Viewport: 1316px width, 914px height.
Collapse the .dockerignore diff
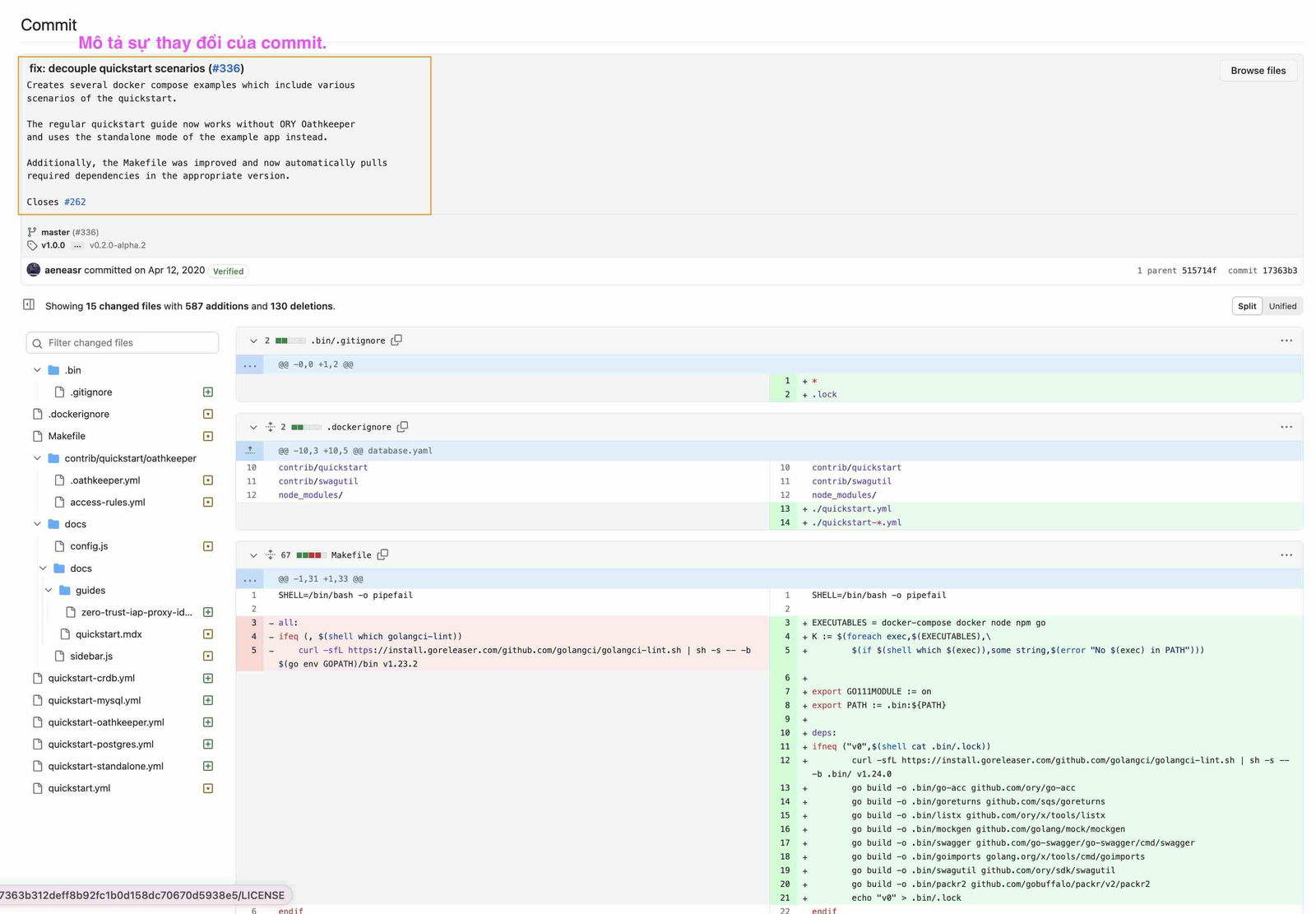253,427
